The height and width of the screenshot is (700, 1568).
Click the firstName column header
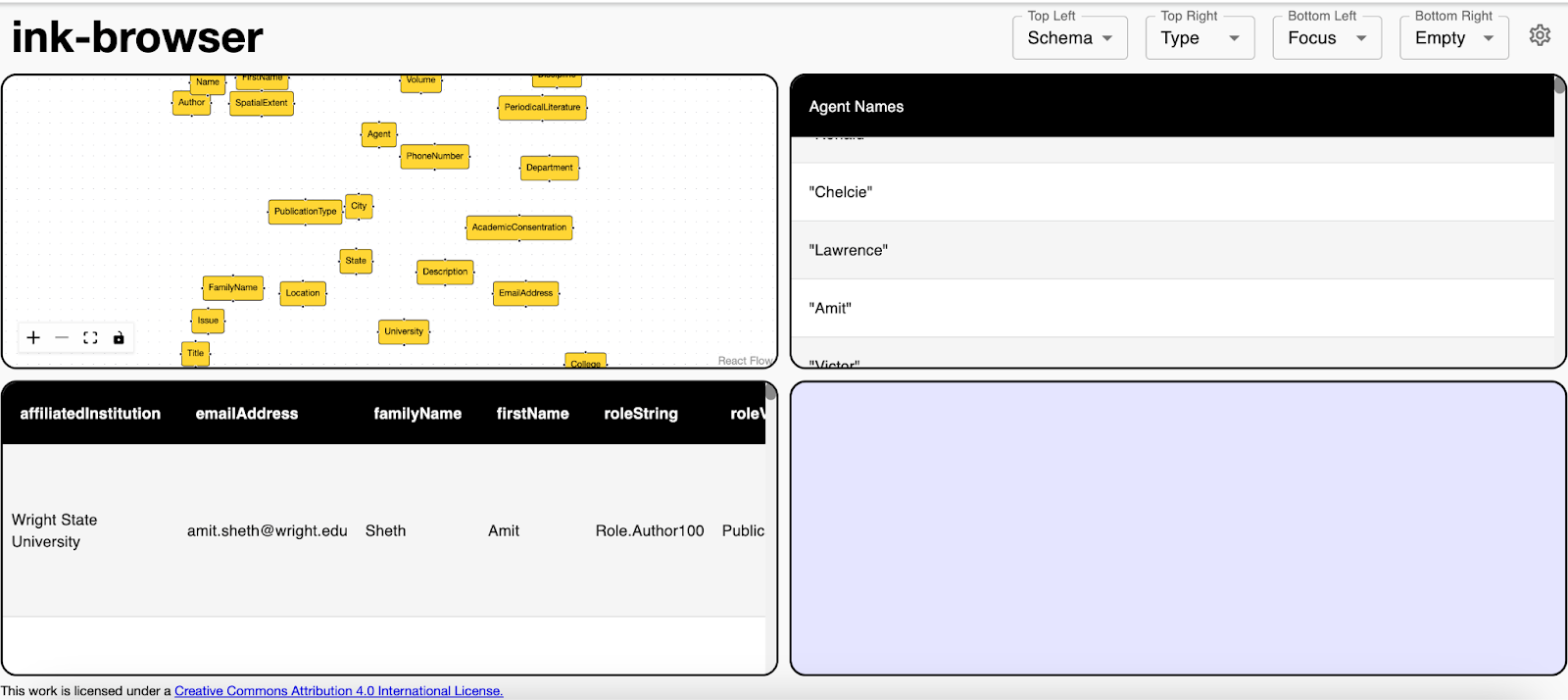[x=532, y=414]
